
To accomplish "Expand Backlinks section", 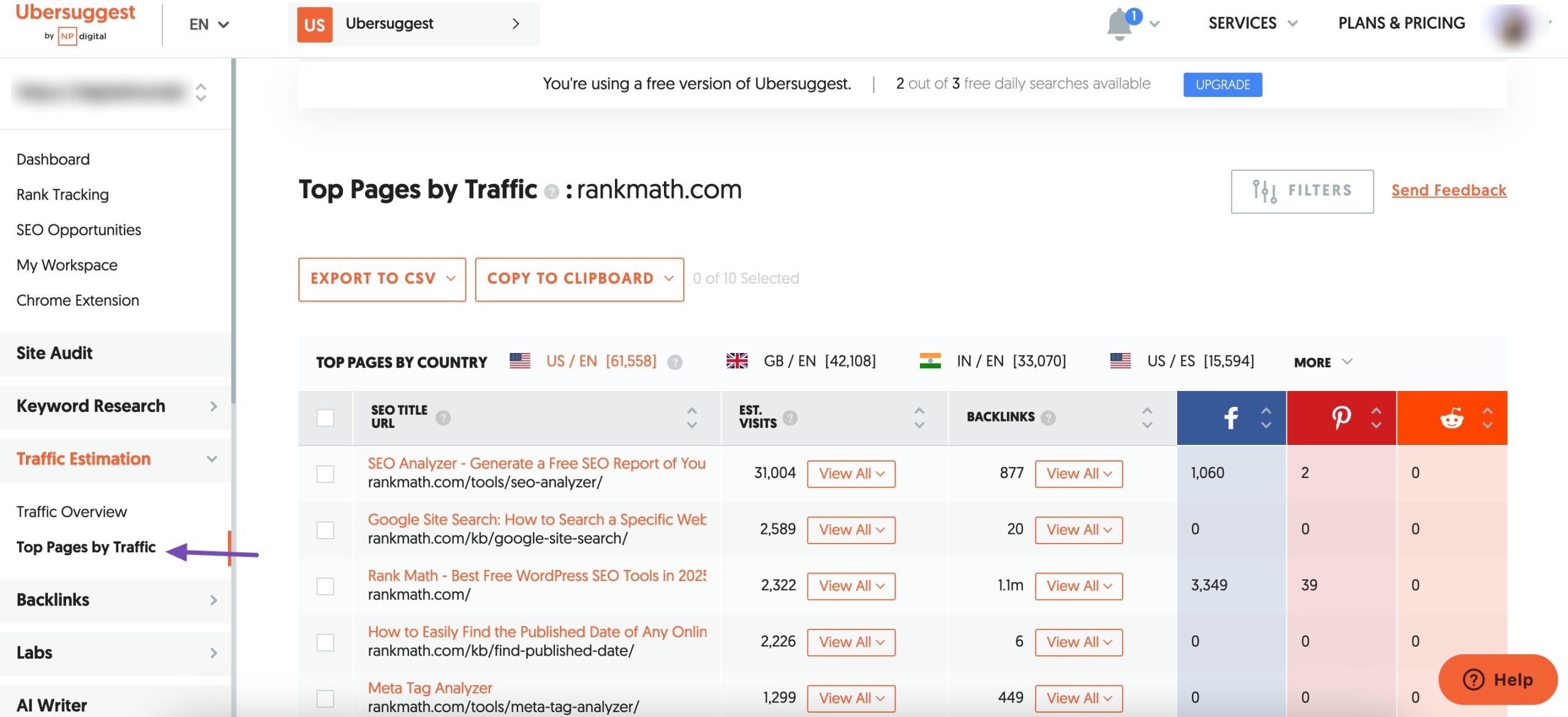I will [115, 600].
